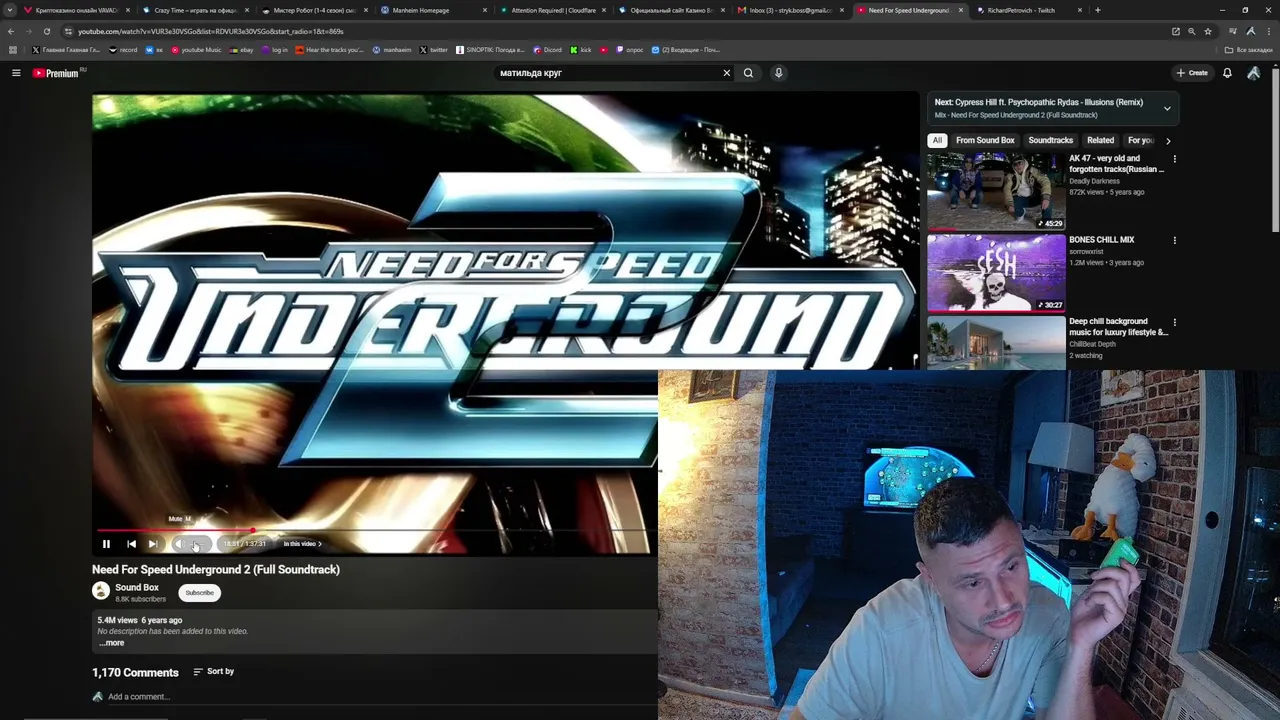Open the 'twitter' bookmark
Screen dimensions: 1280x720
[433, 50]
